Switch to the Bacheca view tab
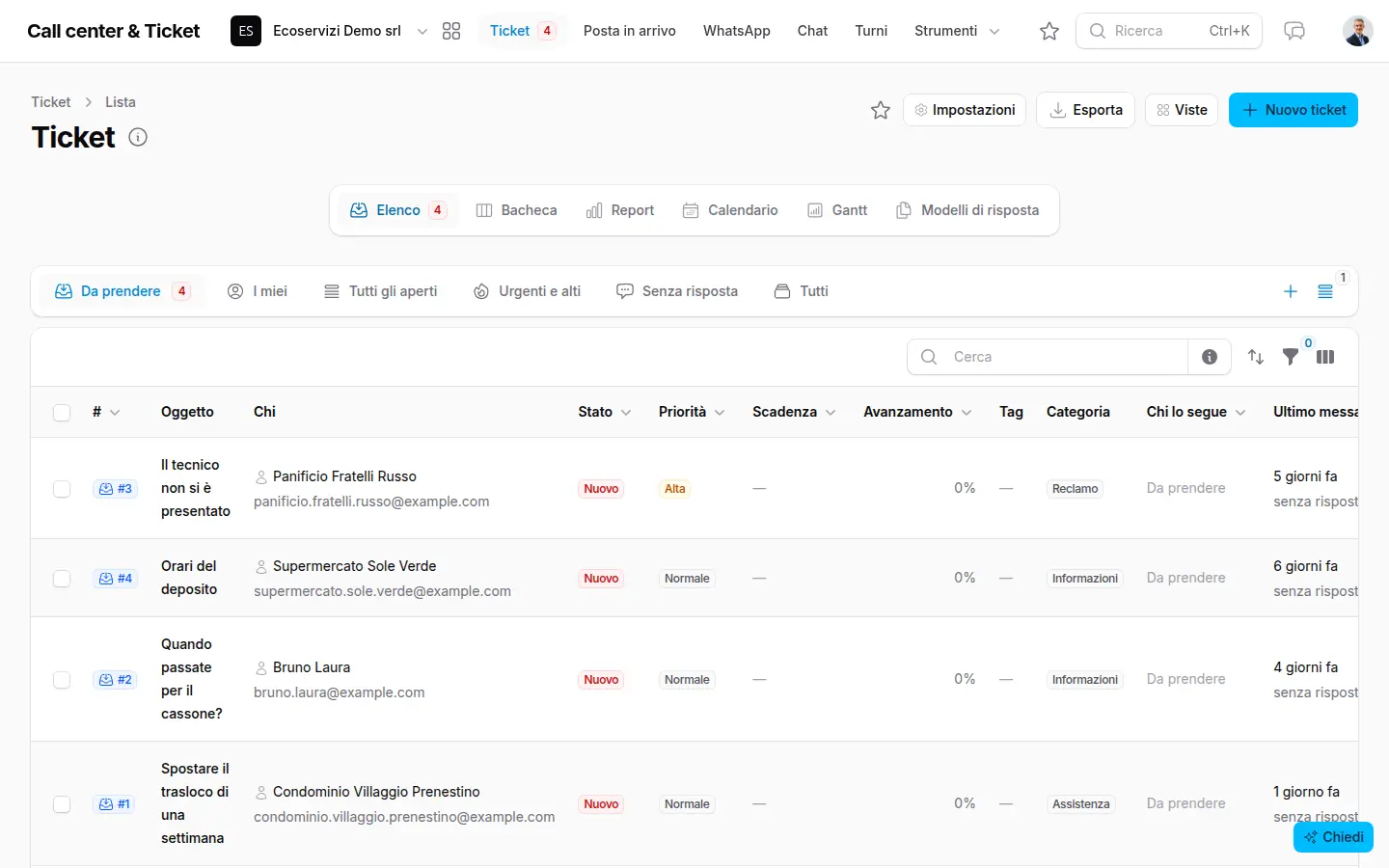1389x868 pixels. pyautogui.click(x=516, y=210)
